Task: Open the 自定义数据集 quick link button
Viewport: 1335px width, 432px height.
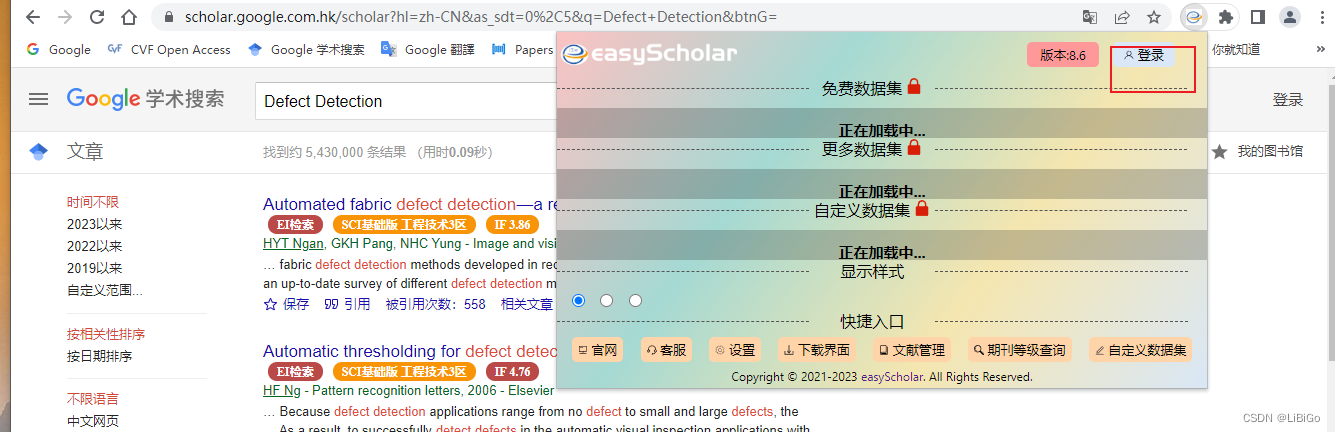Action: pyautogui.click(x=1141, y=350)
